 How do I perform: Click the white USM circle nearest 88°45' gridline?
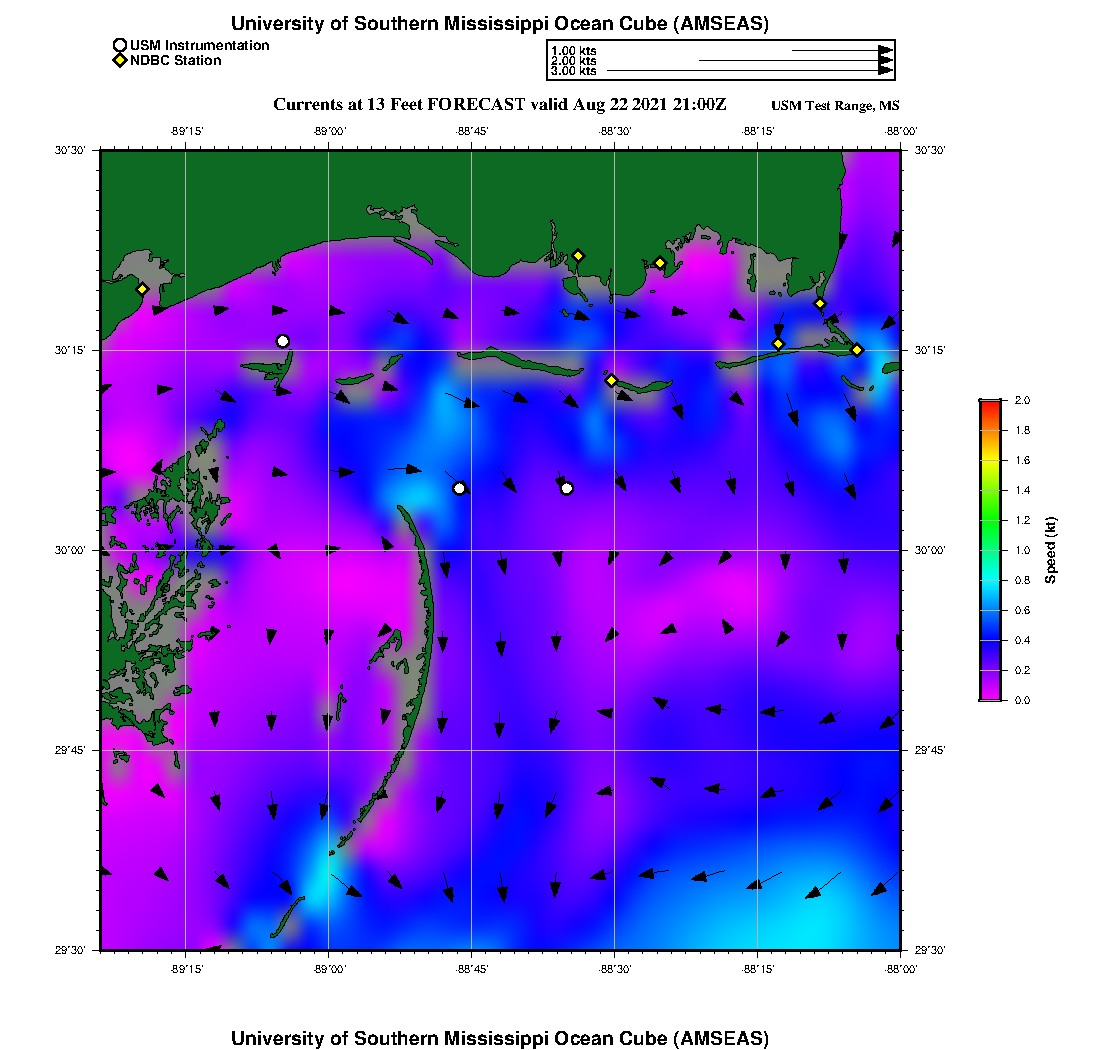pos(459,488)
